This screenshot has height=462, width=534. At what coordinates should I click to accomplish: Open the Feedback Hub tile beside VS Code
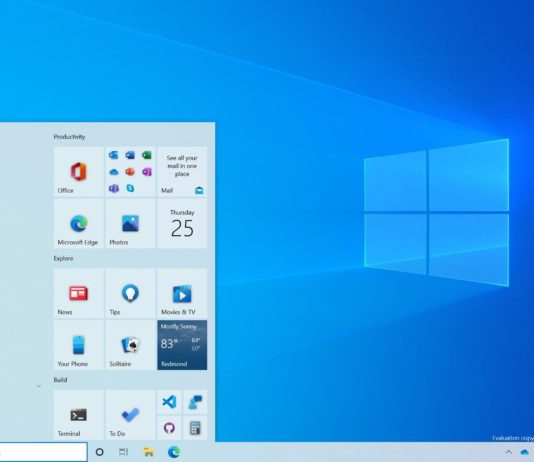[x=195, y=402]
